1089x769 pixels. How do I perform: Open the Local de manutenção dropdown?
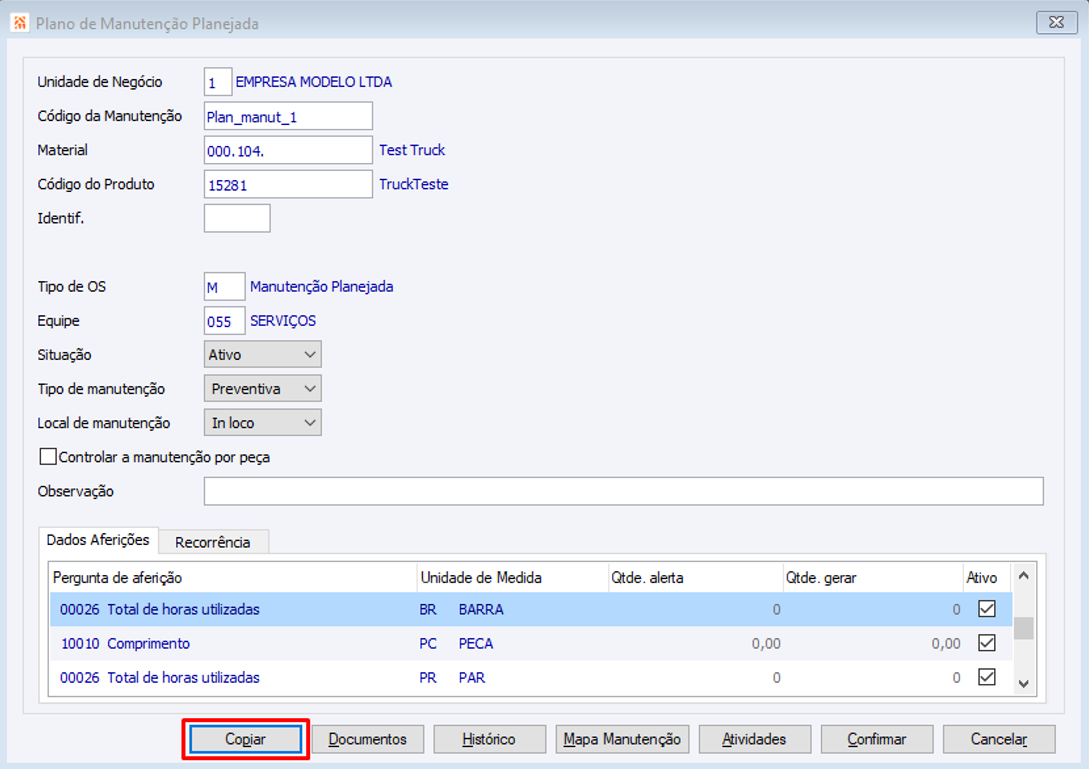263,422
